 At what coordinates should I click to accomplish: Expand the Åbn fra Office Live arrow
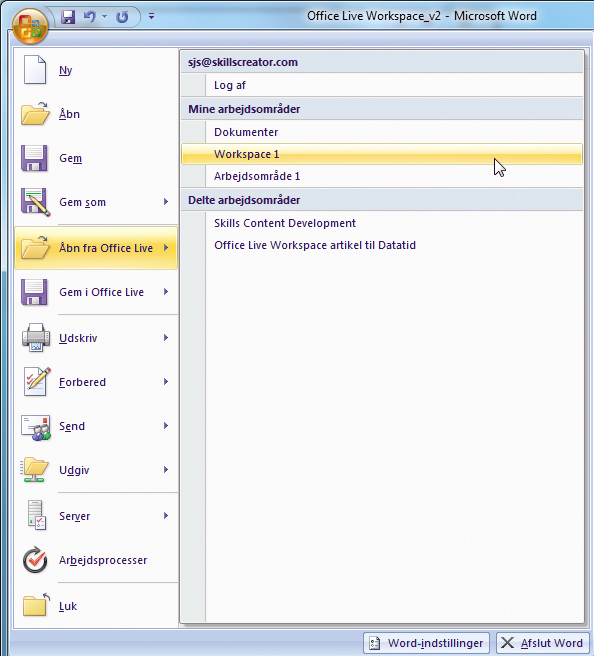(x=166, y=248)
